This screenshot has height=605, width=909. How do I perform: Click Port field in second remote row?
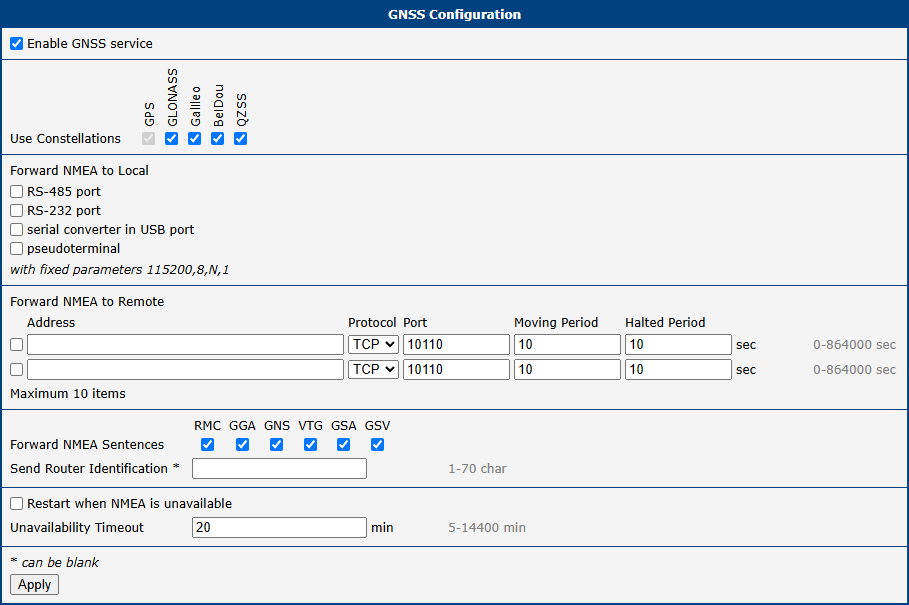[x=456, y=369]
